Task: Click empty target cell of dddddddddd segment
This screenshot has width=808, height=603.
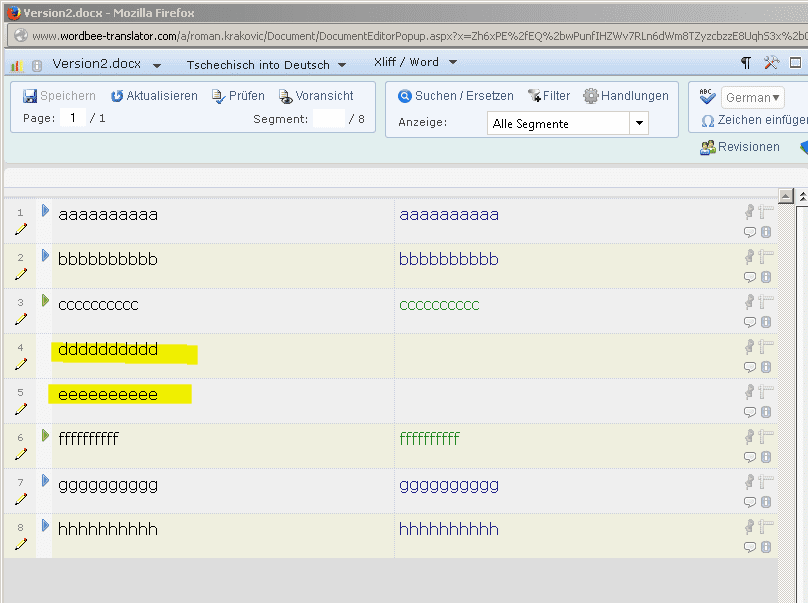Action: 567,356
